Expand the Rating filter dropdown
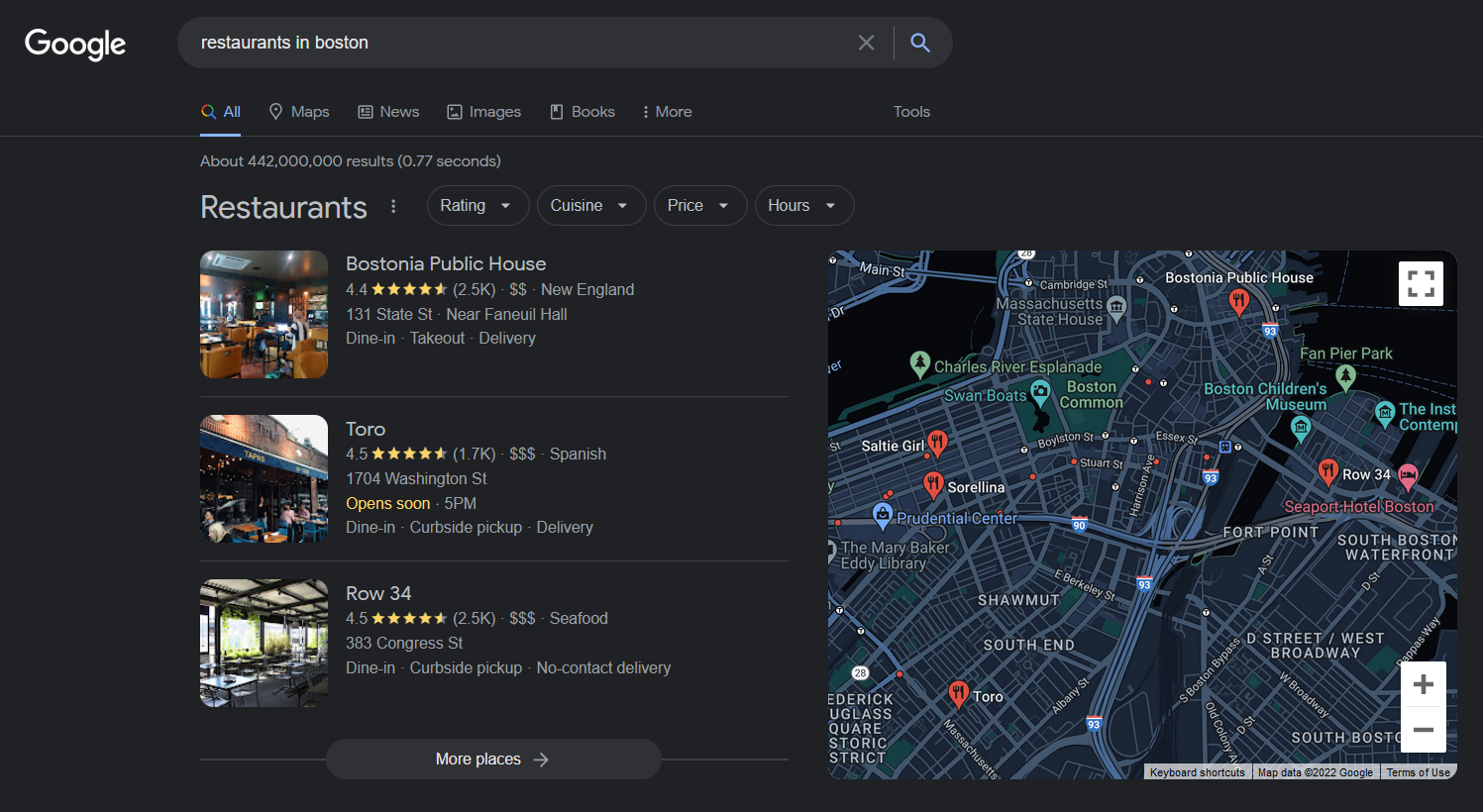The width and height of the screenshot is (1483, 812). point(477,205)
